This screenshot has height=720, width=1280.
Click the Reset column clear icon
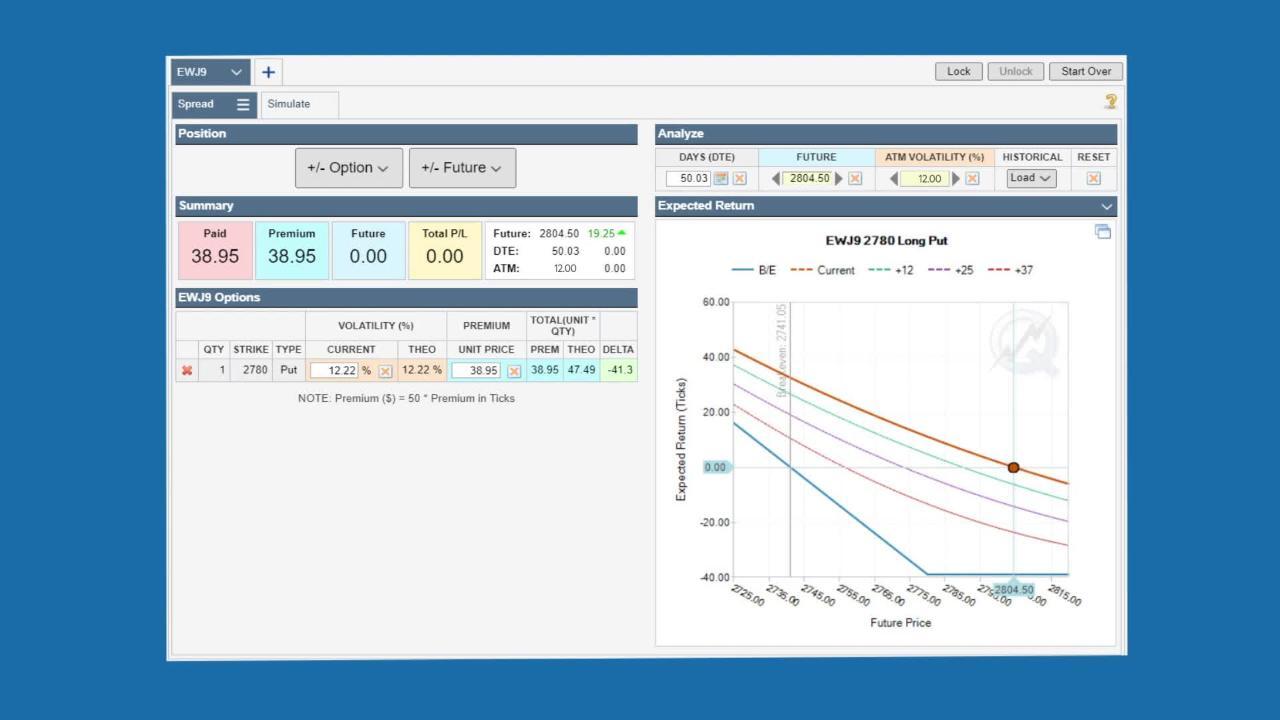1093,179
